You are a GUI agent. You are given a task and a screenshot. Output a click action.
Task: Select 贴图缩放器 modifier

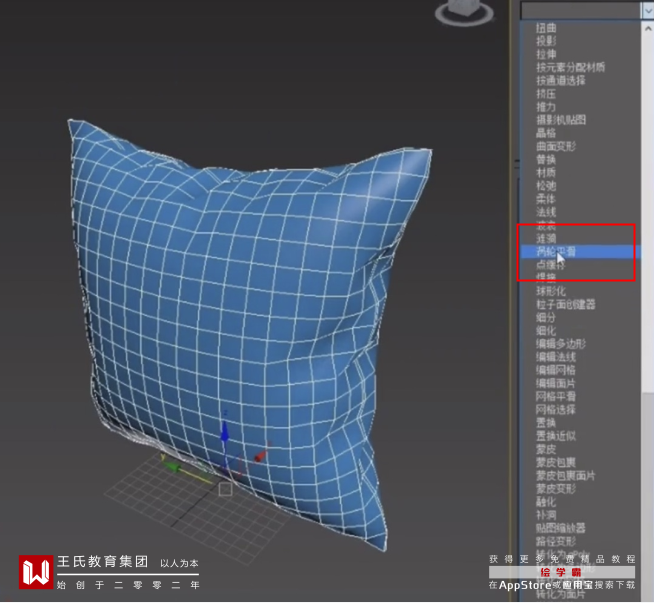[x=561, y=528]
